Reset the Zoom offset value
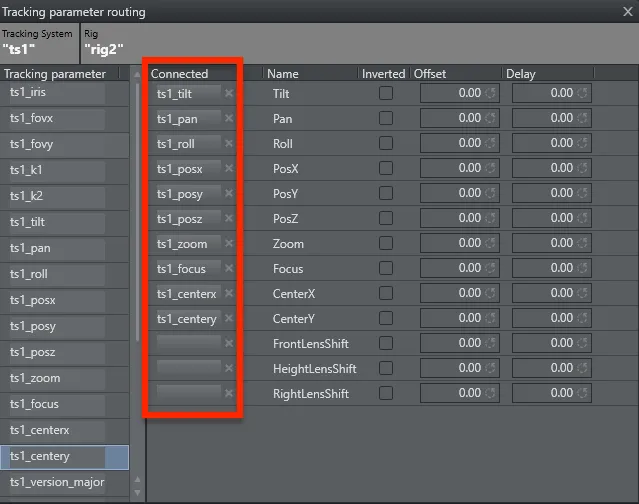The width and height of the screenshot is (639, 504). click(490, 243)
